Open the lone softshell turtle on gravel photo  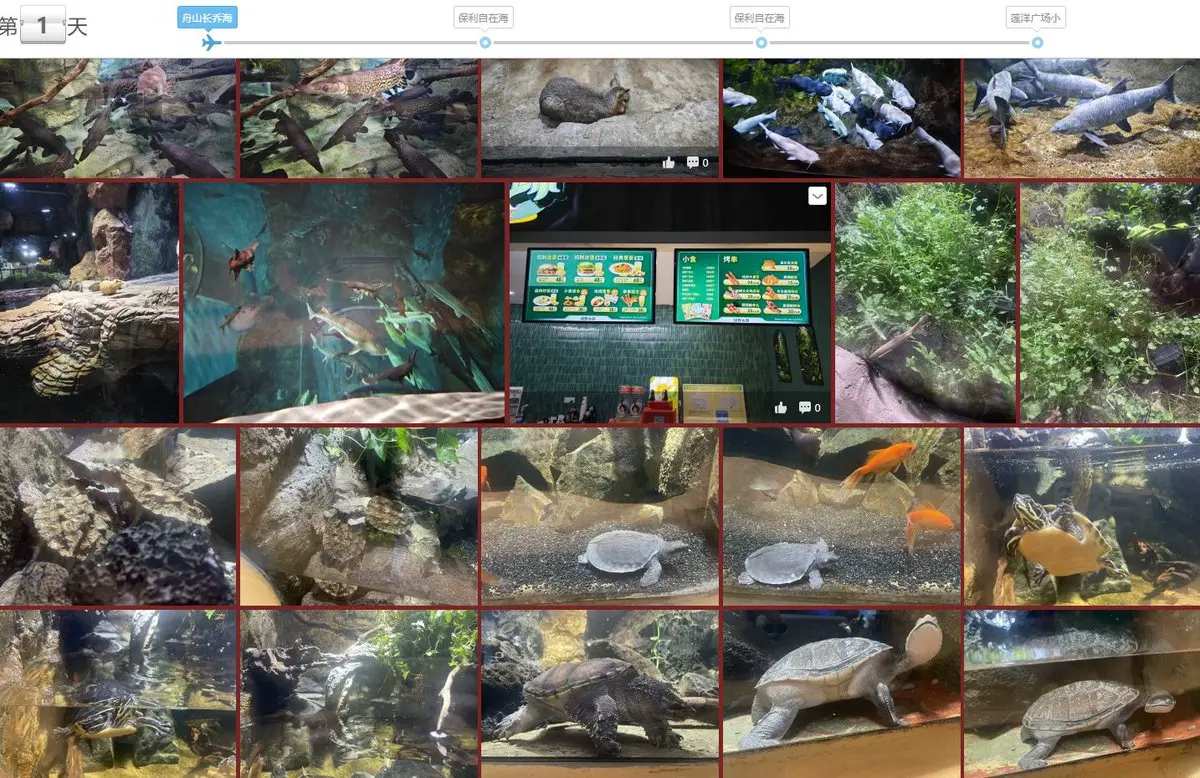click(600, 516)
